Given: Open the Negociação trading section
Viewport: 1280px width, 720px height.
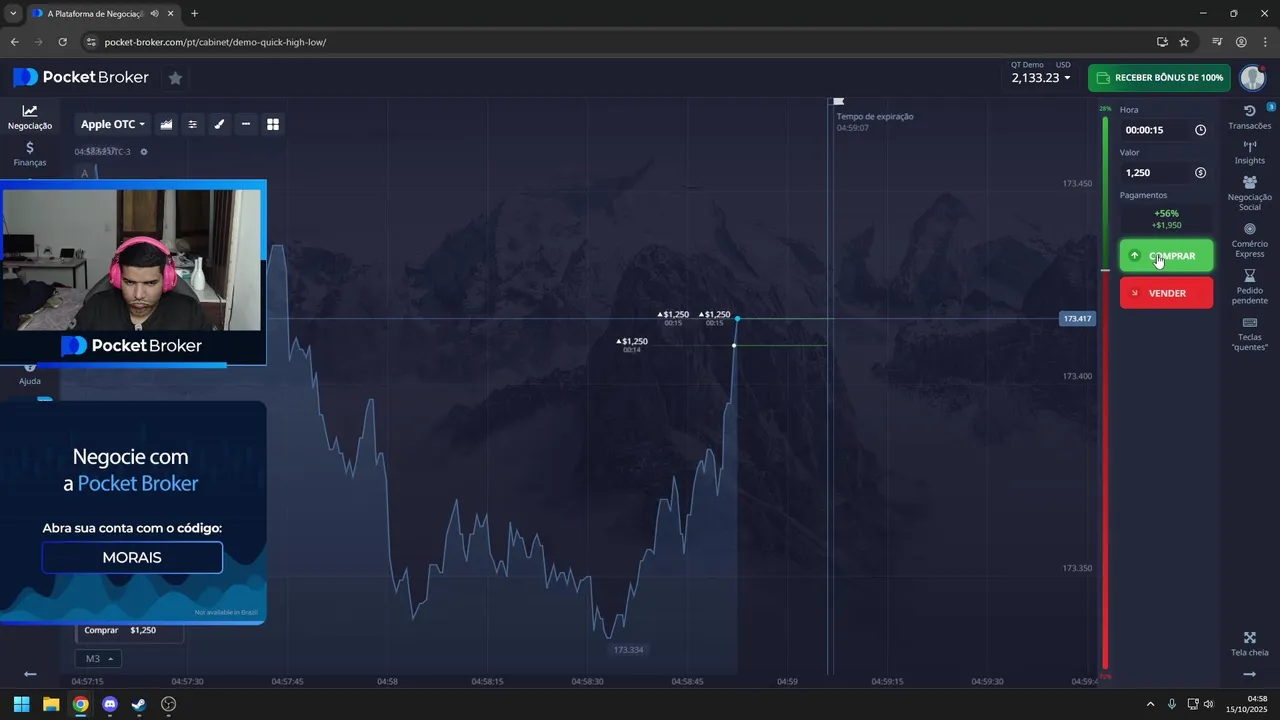Looking at the screenshot, I should pyautogui.click(x=29, y=117).
